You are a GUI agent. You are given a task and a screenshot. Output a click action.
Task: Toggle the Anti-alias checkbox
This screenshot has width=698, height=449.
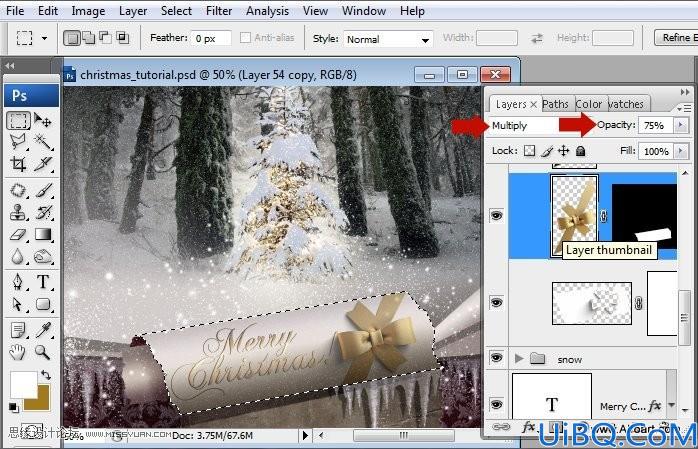[x=245, y=38]
